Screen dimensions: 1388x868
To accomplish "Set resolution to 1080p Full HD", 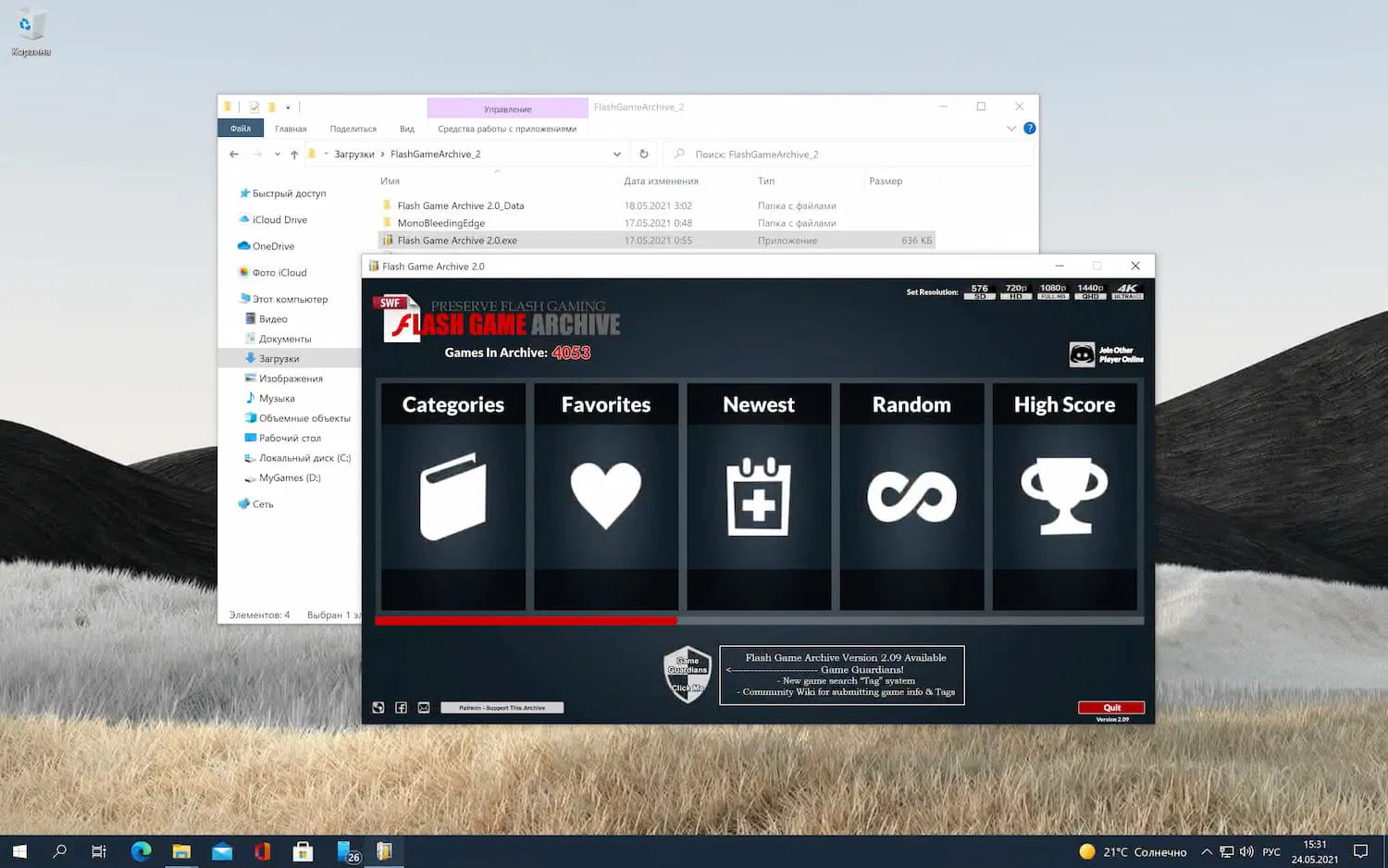I will point(1053,291).
